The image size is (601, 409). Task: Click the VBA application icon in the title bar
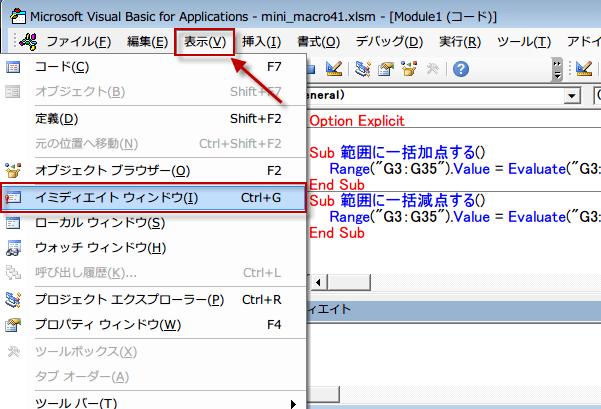18,17
